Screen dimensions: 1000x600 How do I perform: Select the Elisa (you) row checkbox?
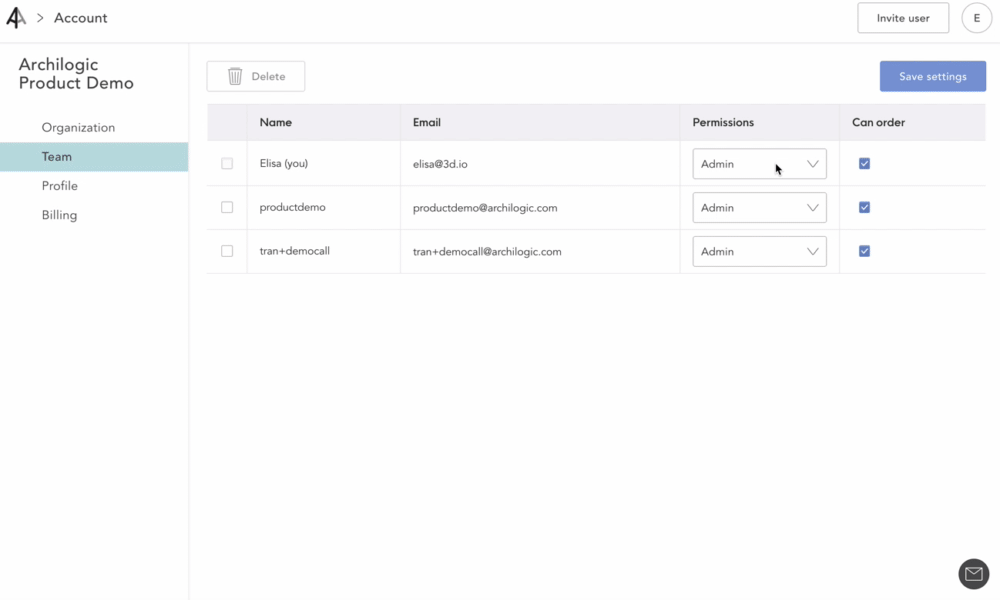pyautogui.click(x=227, y=164)
